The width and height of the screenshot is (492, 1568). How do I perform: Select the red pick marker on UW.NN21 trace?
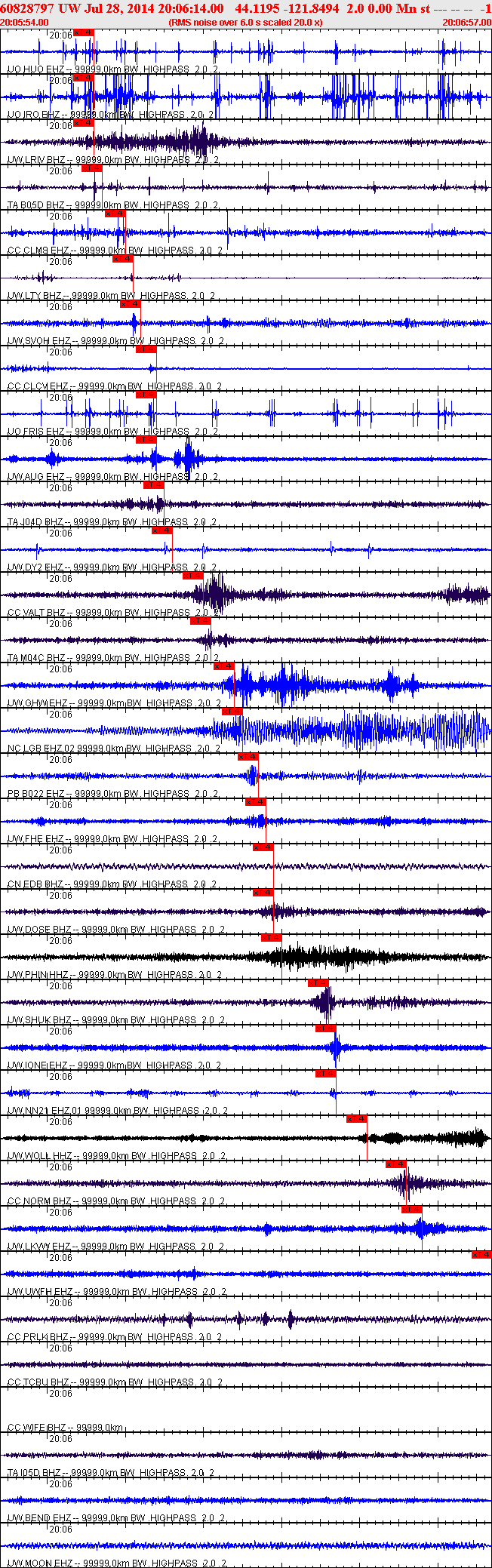326,1074
